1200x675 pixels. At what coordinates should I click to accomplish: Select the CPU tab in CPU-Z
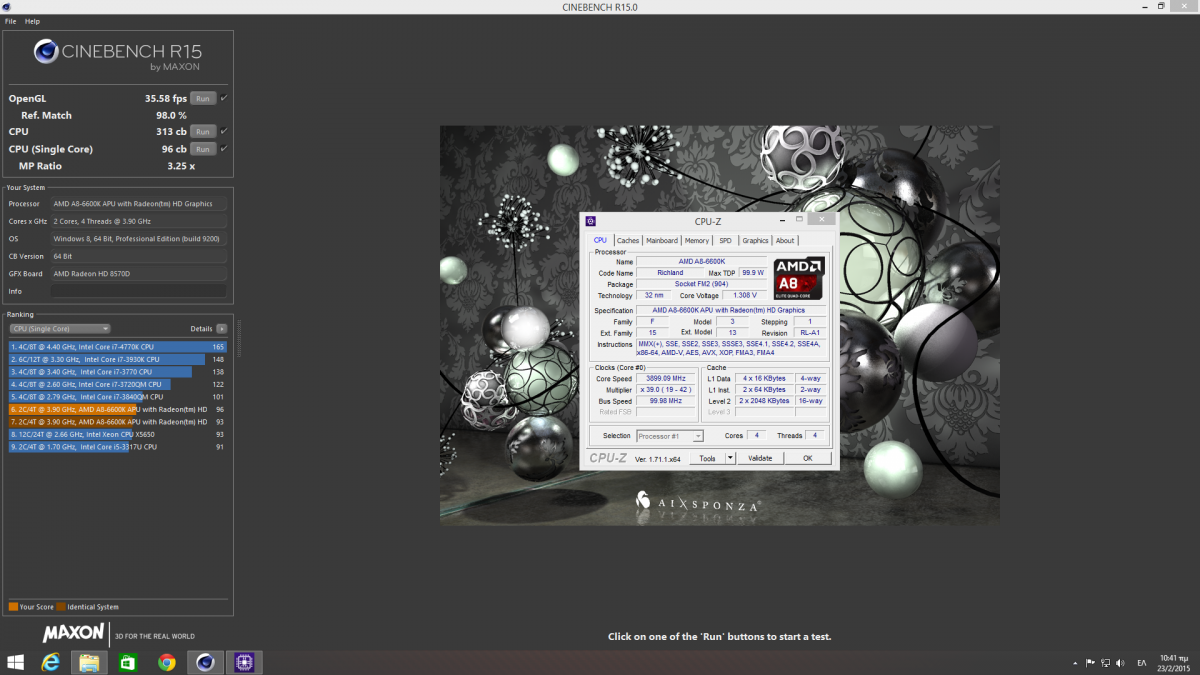pos(600,240)
